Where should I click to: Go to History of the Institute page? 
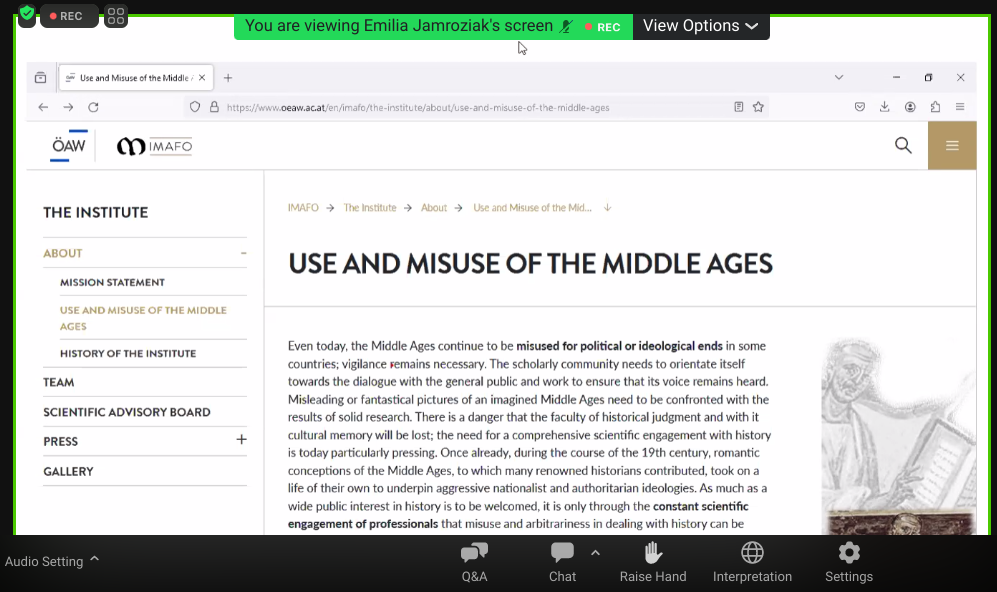(128, 353)
